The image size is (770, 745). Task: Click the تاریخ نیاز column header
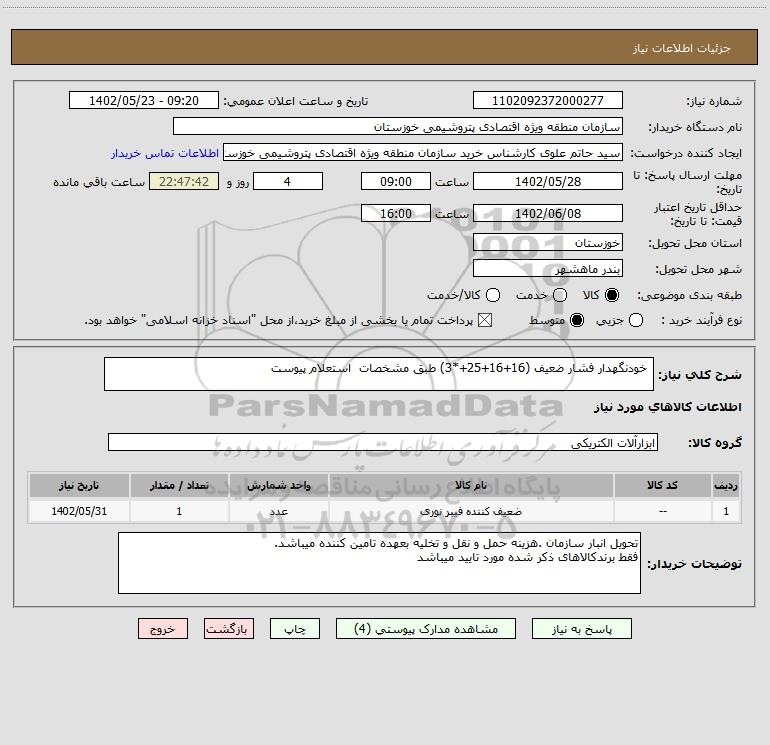click(x=79, y=485)
